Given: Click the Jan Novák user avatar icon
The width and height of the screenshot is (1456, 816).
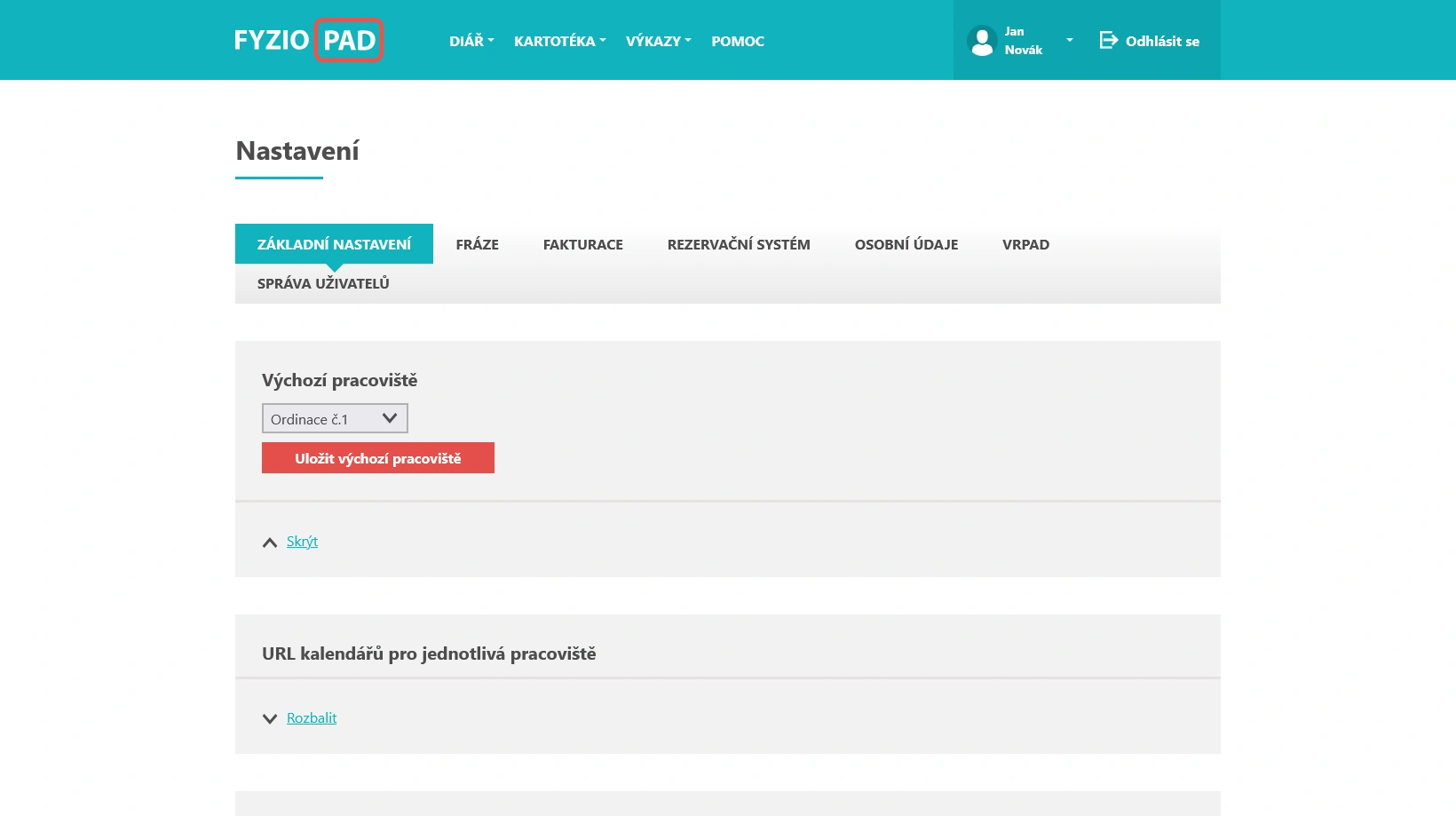Looking at the screenshot, I should [x=981, y=40].
